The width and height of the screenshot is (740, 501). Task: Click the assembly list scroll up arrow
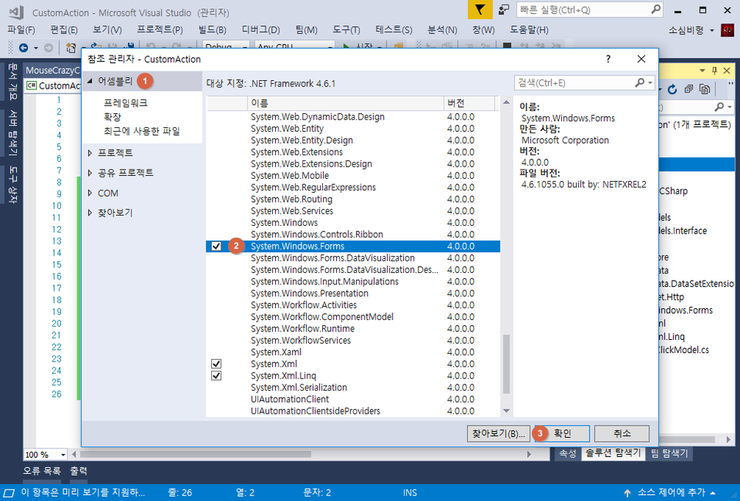click(506, 102)
